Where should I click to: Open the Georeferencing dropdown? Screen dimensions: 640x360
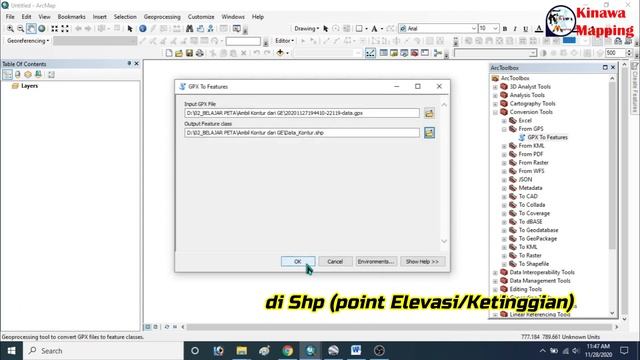pos(28,41)
